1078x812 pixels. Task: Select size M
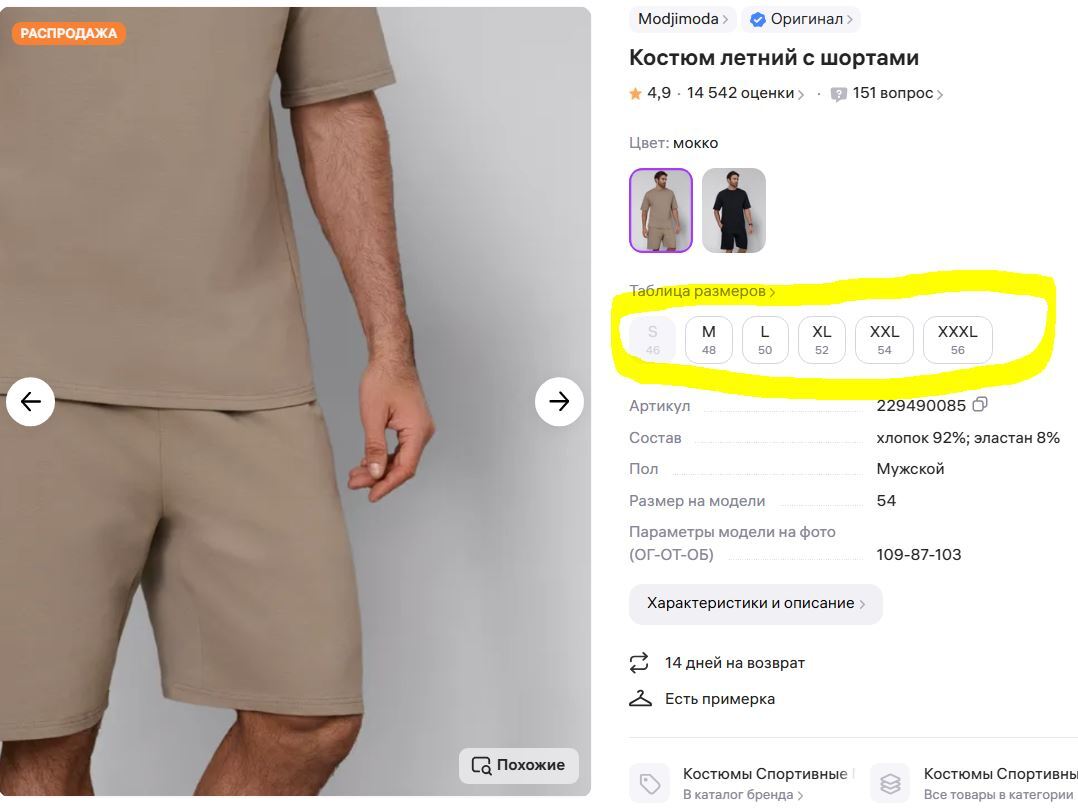click(708, 339)
